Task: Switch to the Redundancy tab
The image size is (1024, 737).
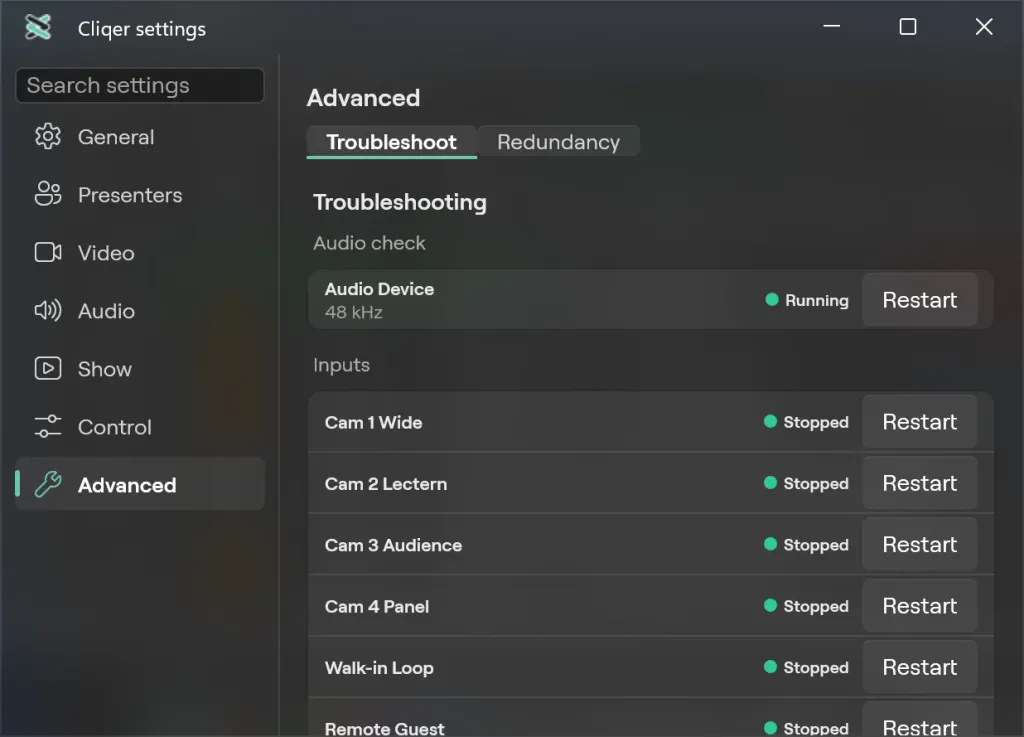Action: point(558,142)
